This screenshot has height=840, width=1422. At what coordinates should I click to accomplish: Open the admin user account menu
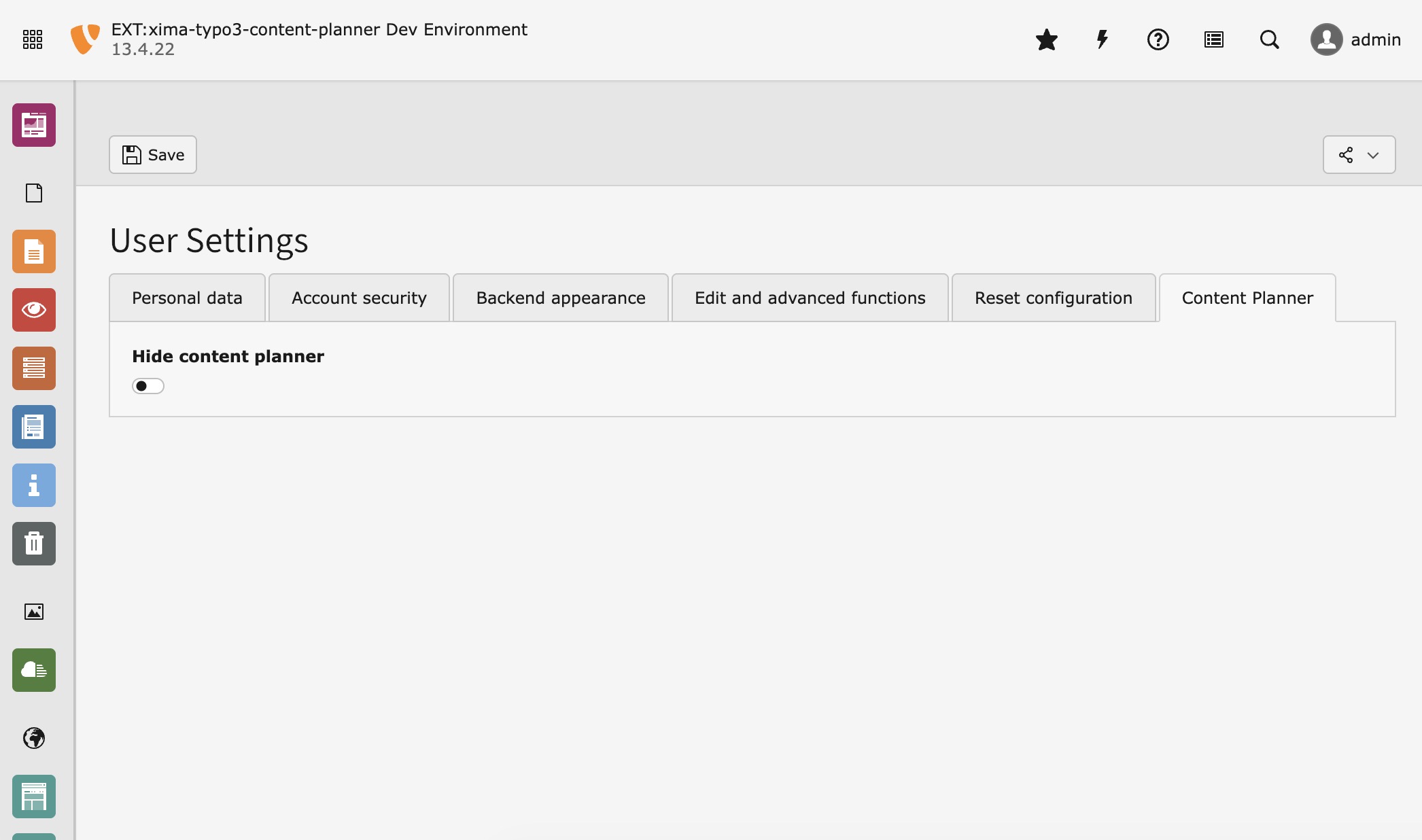(1355, 39)
